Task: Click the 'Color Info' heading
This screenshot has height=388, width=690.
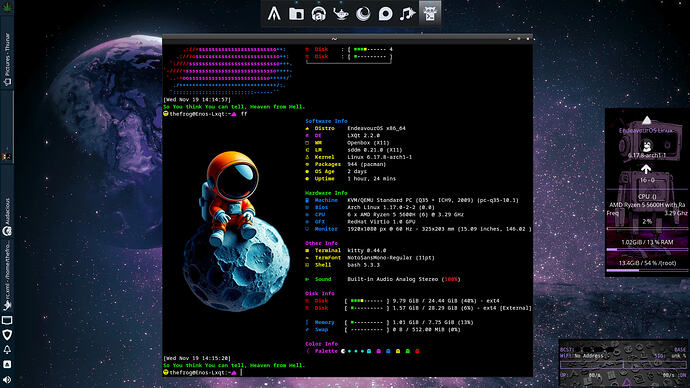Action: (x=321, y=344)
